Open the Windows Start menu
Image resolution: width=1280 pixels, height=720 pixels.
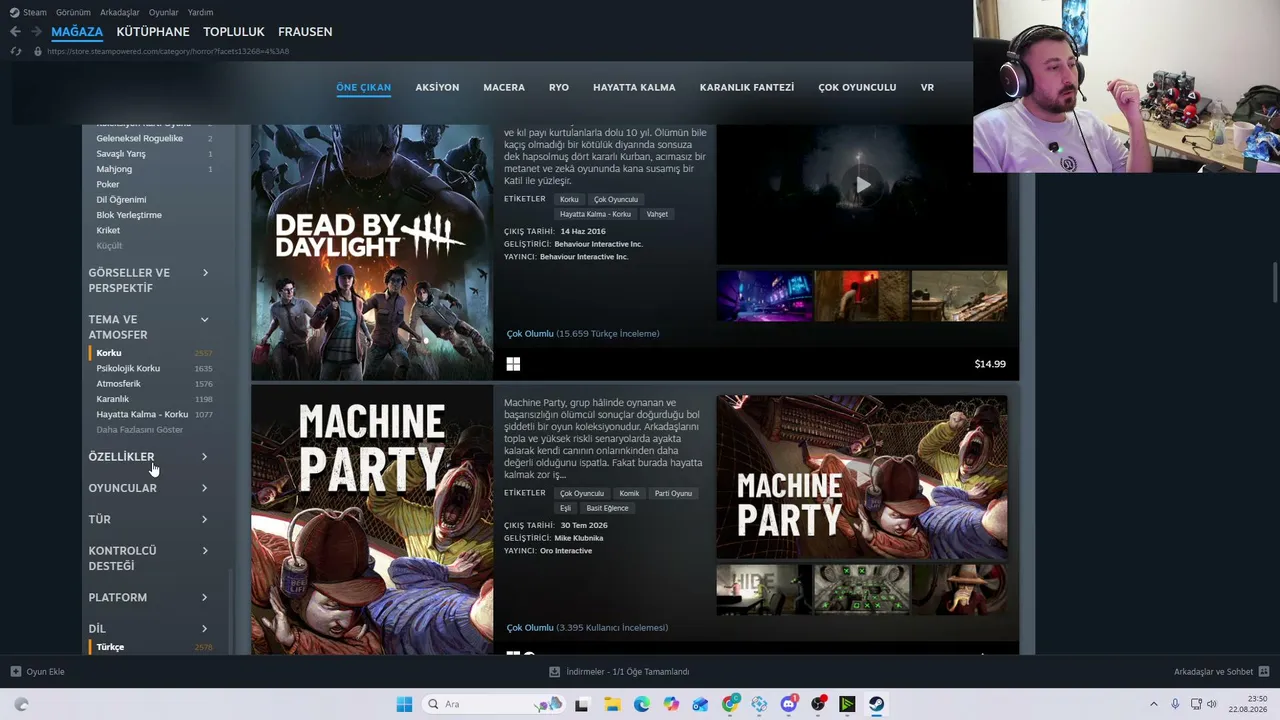pyautogui.click(x=404, y=704)
